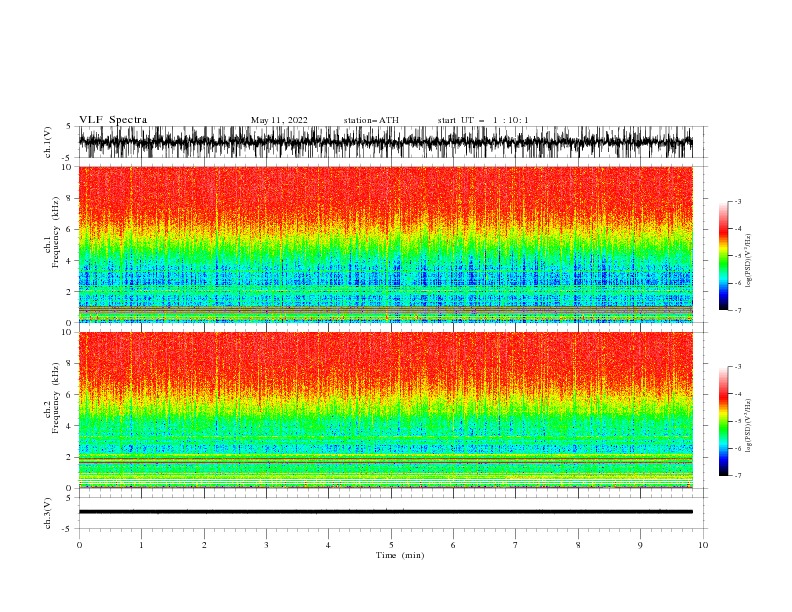Click the upper 'log(PSD)(V²/Hz)' colorbar label
The width and height of the screenshot is (792, 612).
coord(748,261)
